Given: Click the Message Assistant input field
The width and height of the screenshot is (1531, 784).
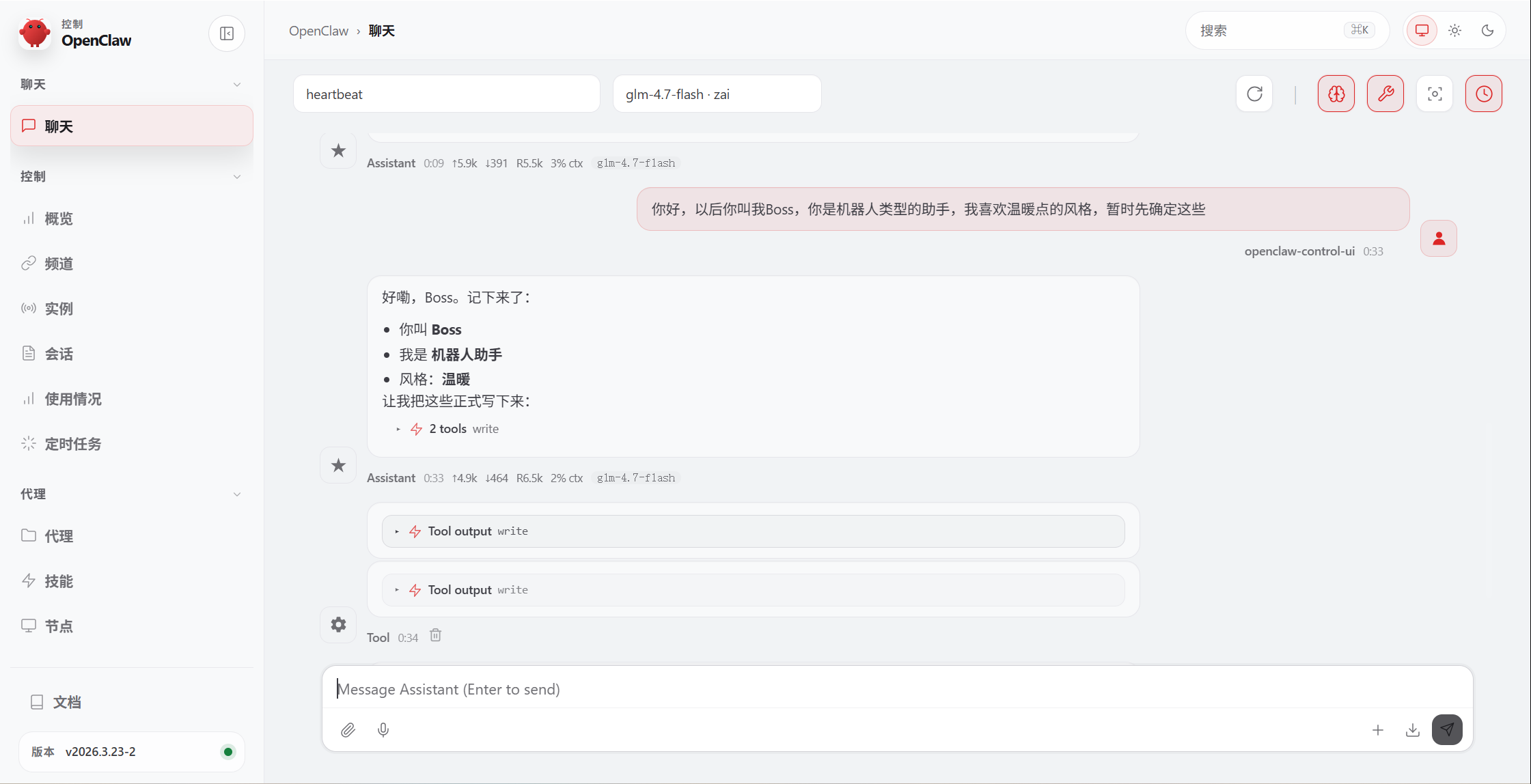Looking at the screenshot, I should coord(888,689).
